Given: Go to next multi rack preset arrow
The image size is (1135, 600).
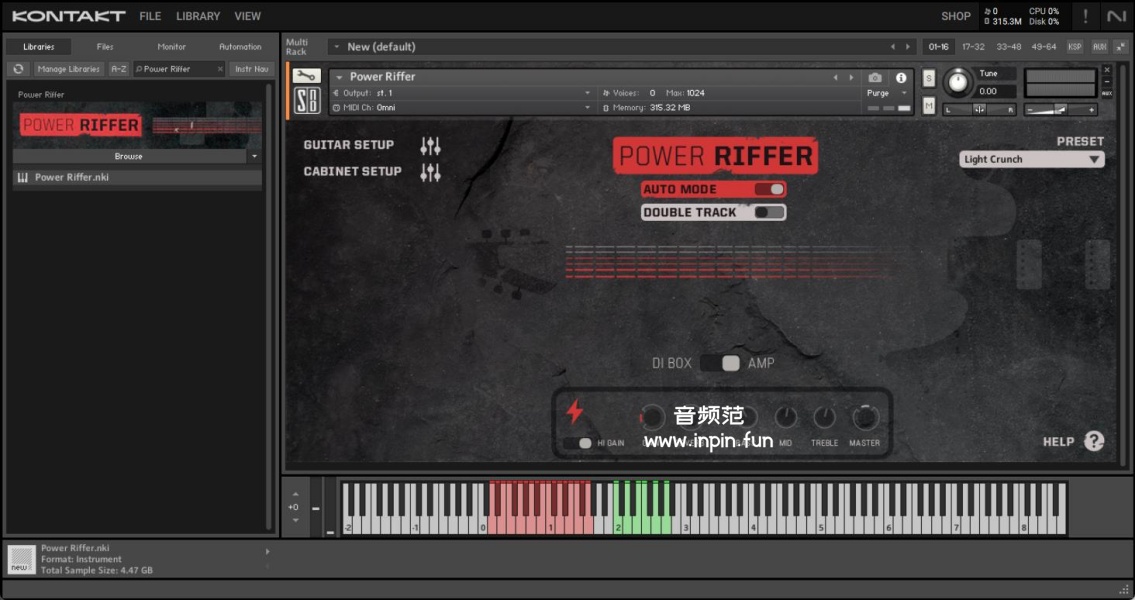Looking at the screenshot, I should pos(908,46).
